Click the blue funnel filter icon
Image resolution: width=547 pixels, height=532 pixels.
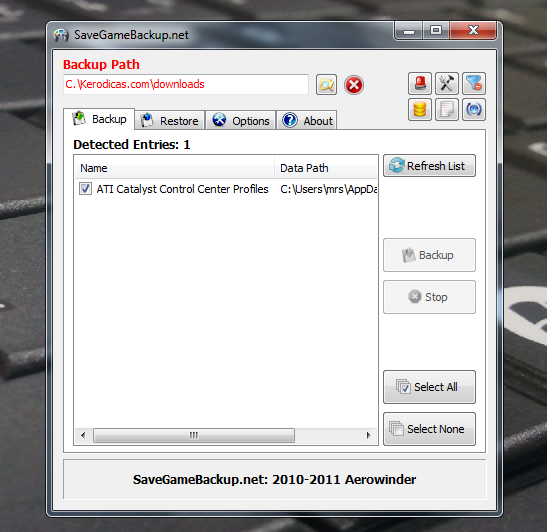point(474,83)
